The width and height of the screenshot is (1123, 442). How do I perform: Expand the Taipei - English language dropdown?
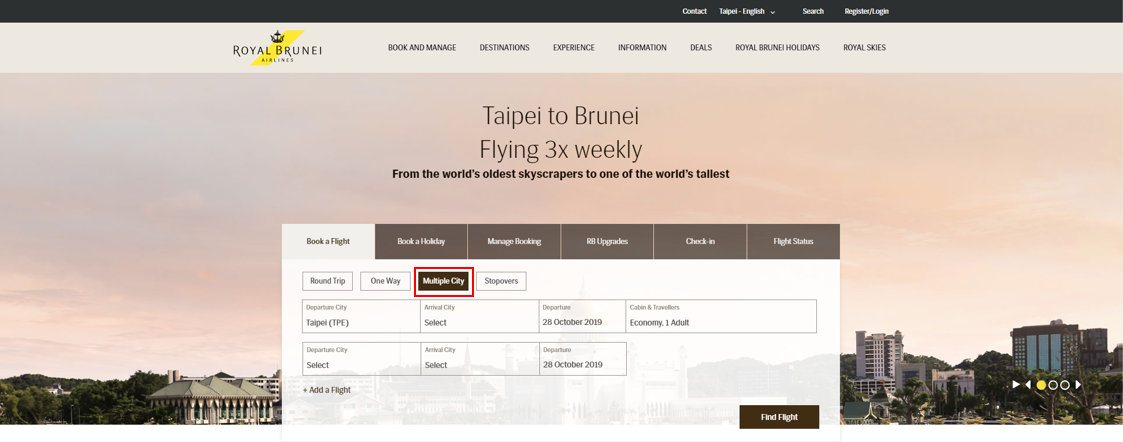747,11
